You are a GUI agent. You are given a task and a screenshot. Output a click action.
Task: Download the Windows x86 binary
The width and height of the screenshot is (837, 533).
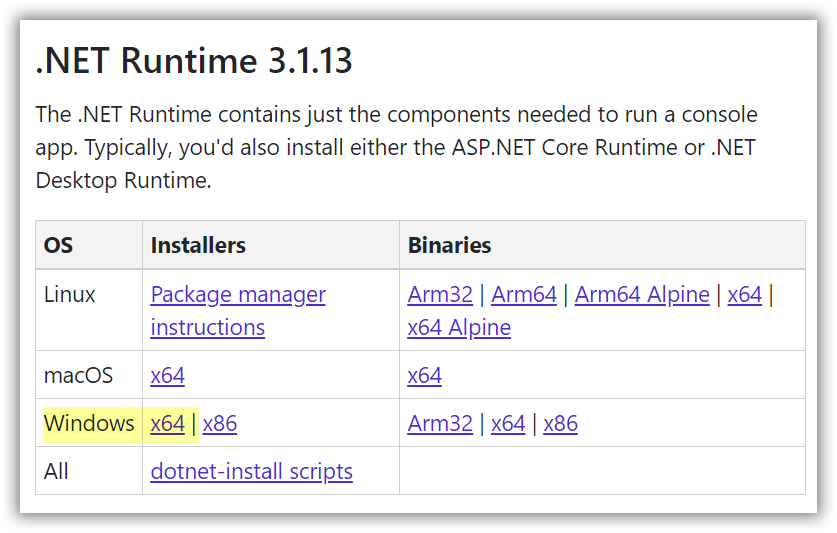coord(560,424)
